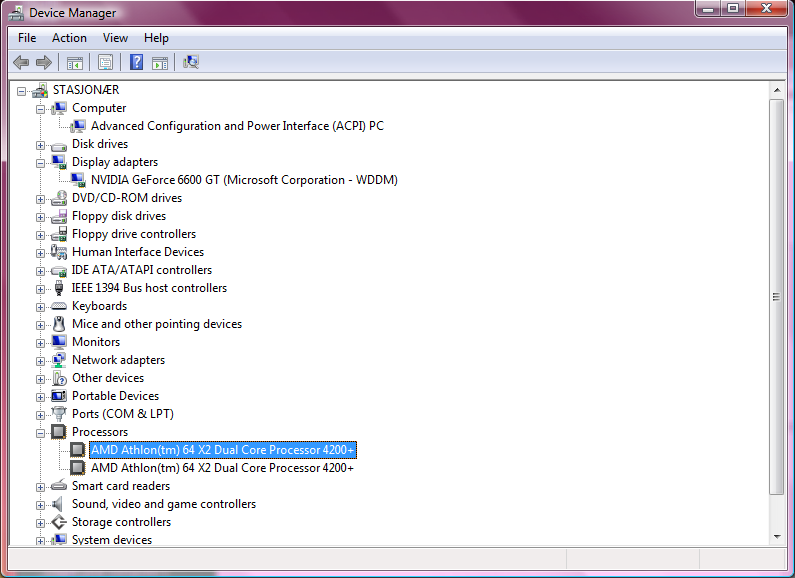Close the Device Manager window
This screenshot has width=795, height=578.
pyautogui.click(x=767, y=9)
